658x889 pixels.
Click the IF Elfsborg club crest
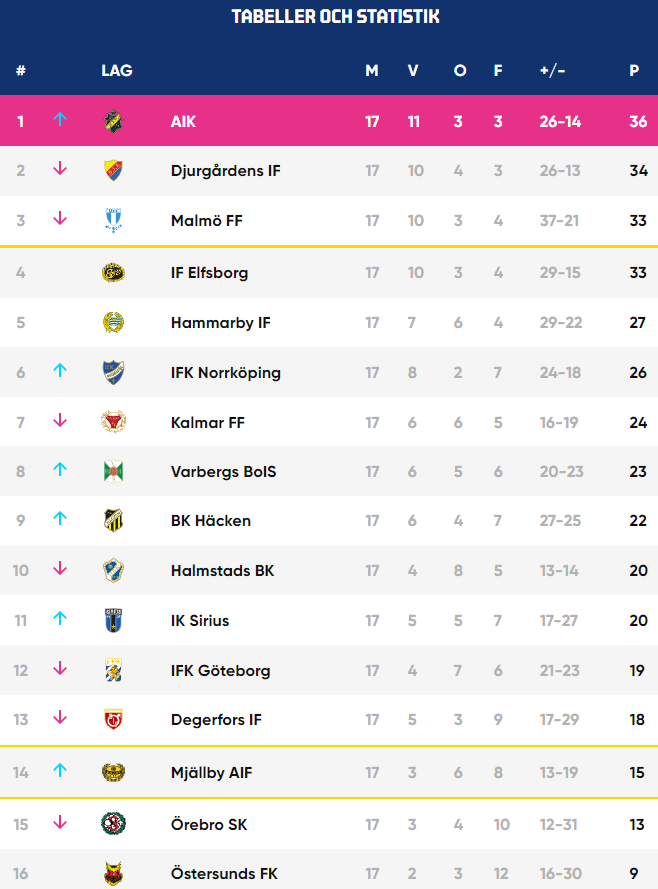click(x=113, y=273)
